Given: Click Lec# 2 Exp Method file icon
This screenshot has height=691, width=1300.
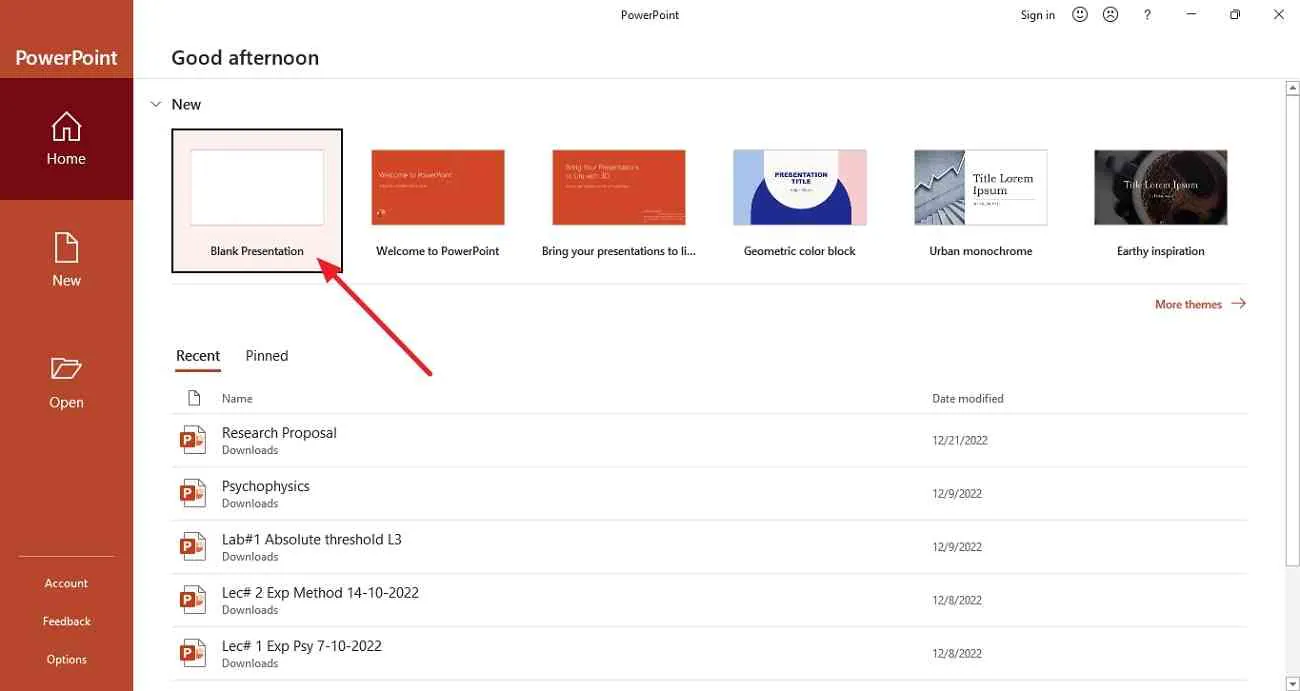Looking at the screenshot, I should coord(192,600).
